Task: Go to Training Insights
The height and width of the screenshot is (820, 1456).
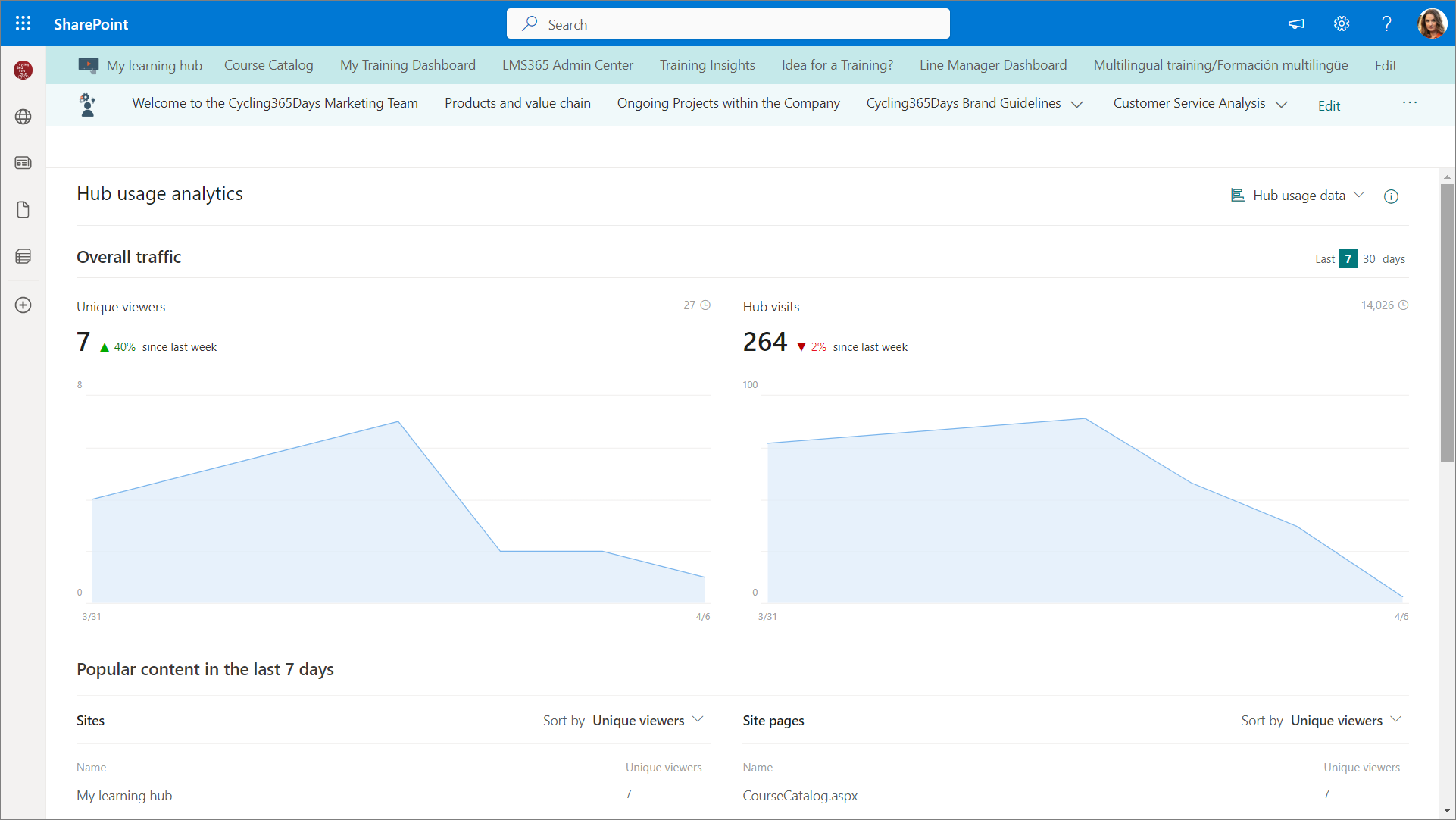Action: (x=707, y=65)
